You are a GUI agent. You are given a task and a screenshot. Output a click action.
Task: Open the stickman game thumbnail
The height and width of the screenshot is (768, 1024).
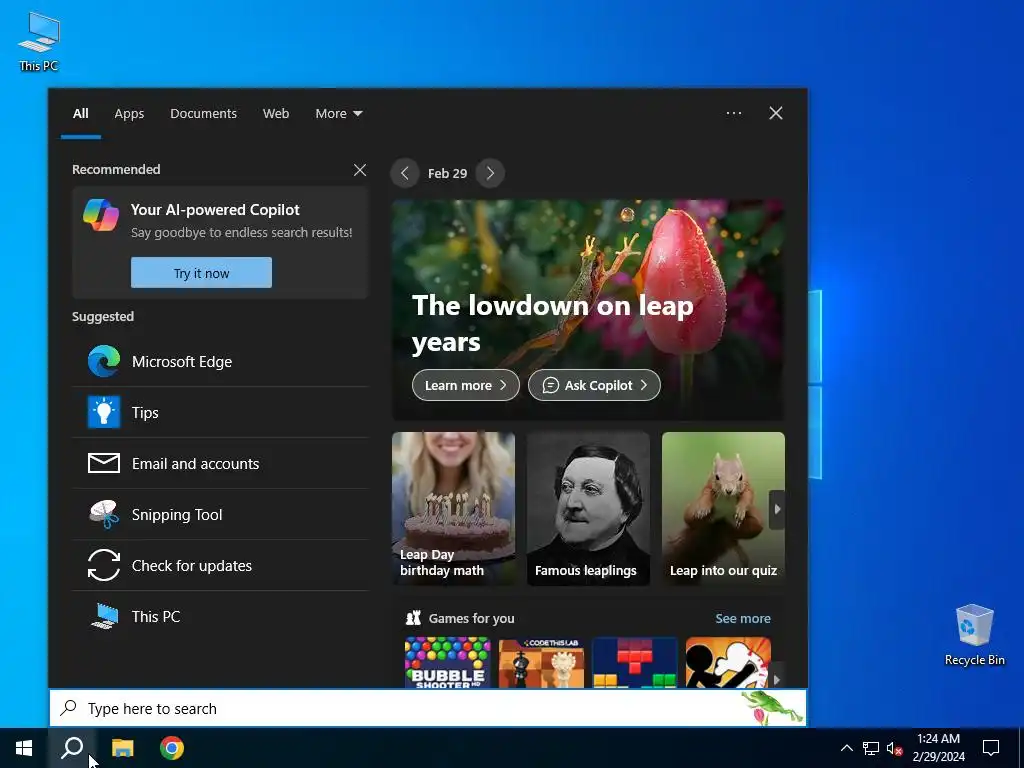(728, 663)
